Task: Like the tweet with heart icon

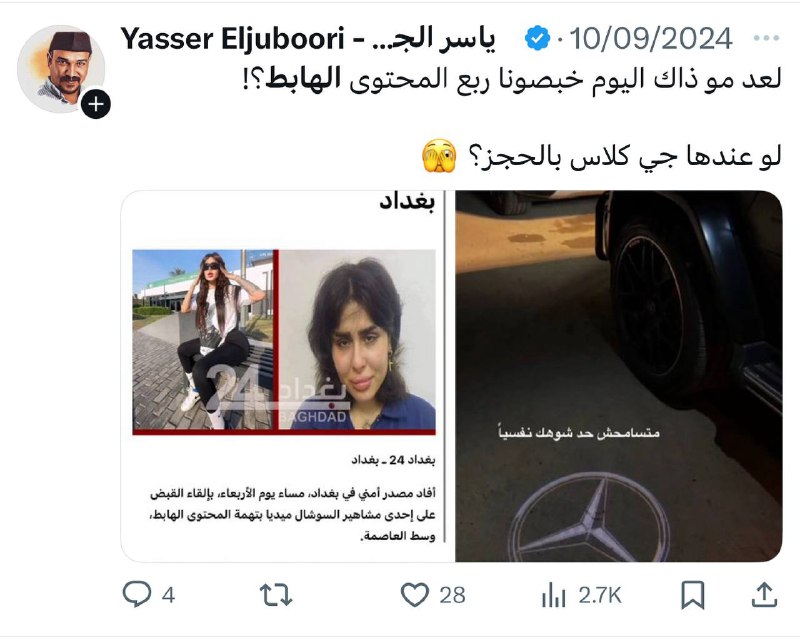Action: click(x=414, y=595)
